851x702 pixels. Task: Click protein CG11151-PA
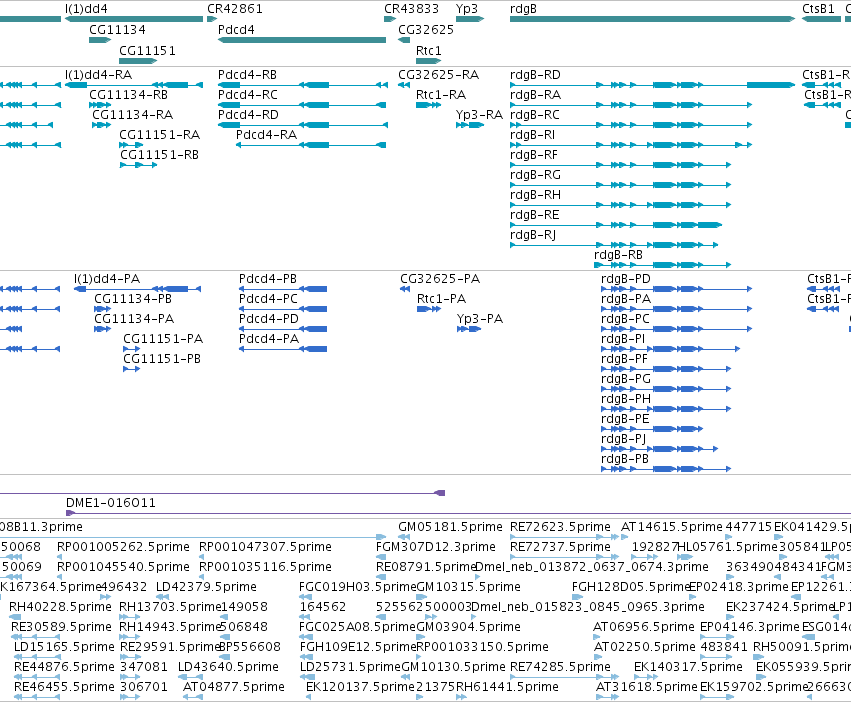point(163,338)
